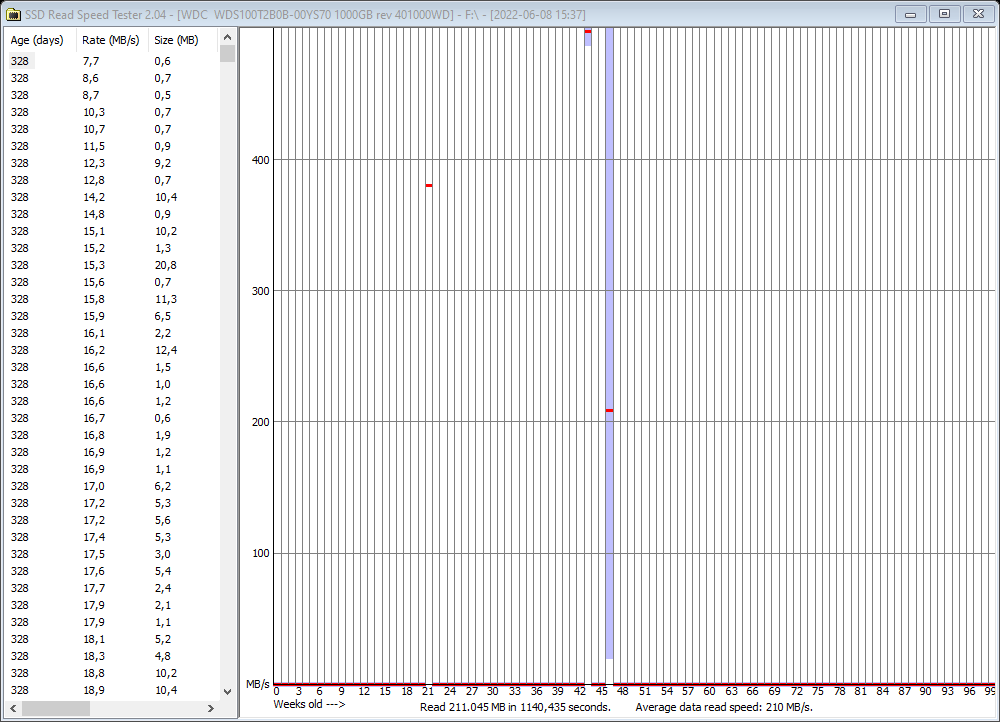The height and width of the screenshot is (722, 1000).
Task: Select the row with rate 15,2
Action: [112, 248]
